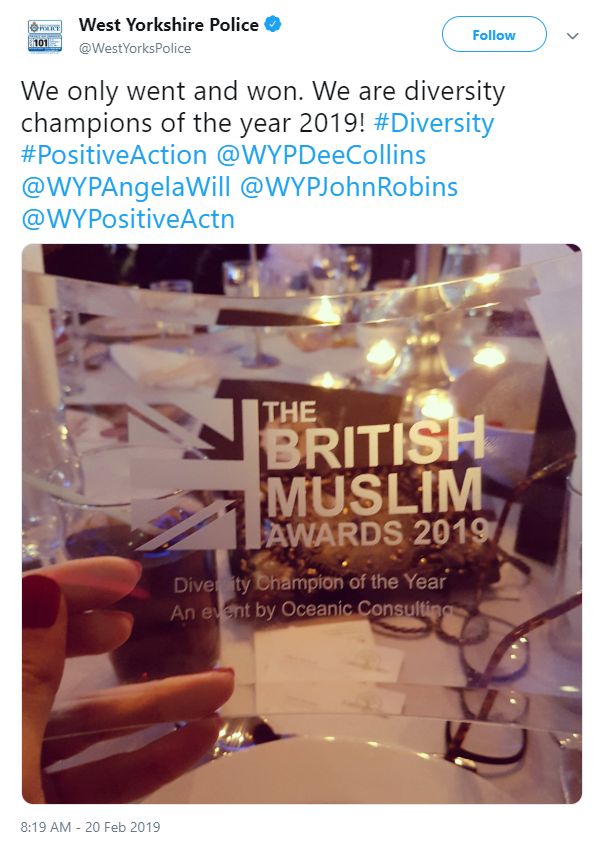Viewport: 604px width, 846px height.
Task: Open the West Yorkshire Police display name
Action: 168,25
